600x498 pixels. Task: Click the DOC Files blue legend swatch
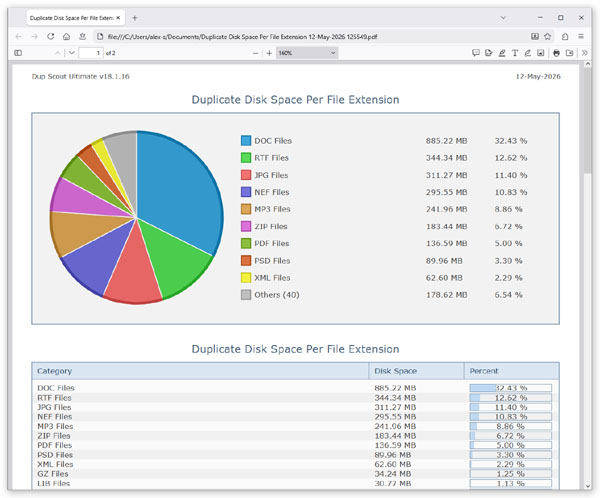pos(246,140)
